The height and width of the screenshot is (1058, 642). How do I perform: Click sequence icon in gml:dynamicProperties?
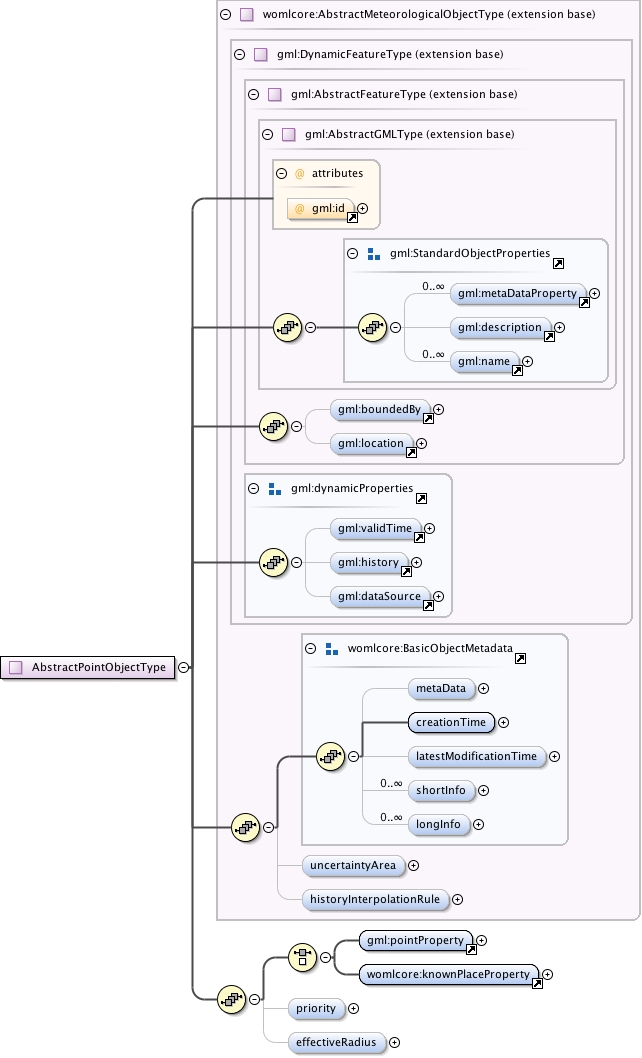point(273,563)
